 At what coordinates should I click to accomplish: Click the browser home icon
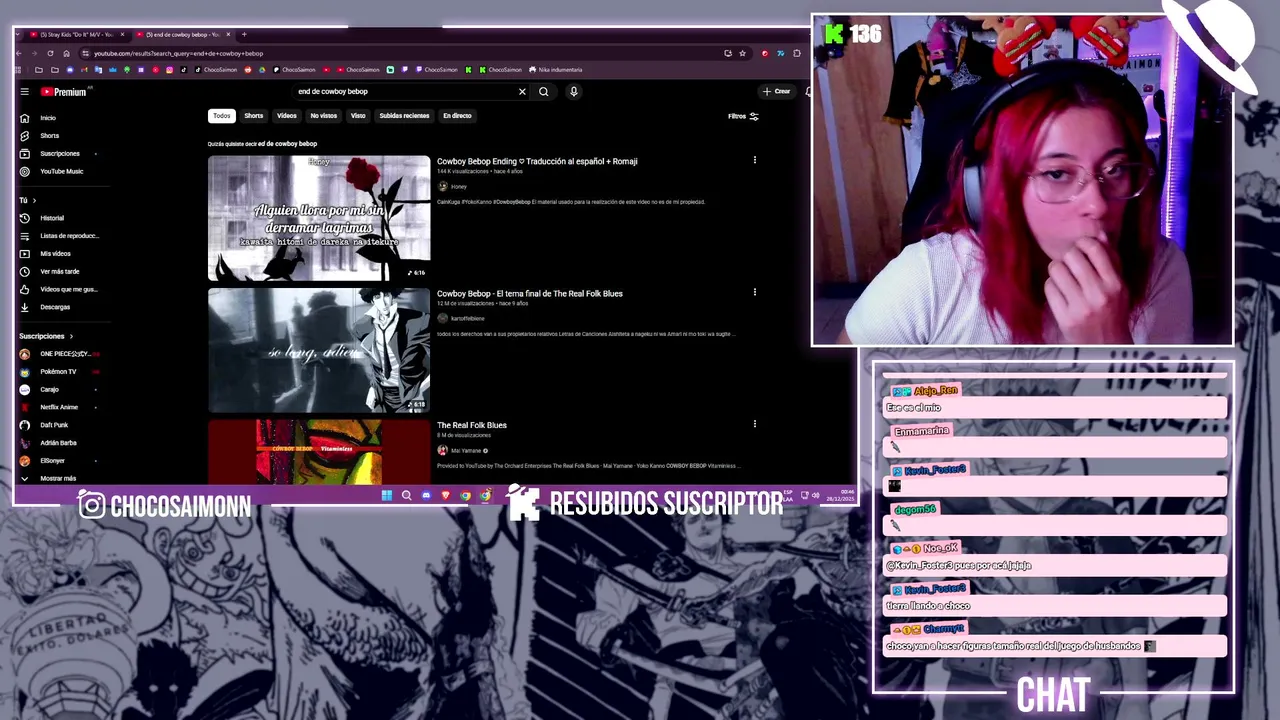[x=66, y=53]
